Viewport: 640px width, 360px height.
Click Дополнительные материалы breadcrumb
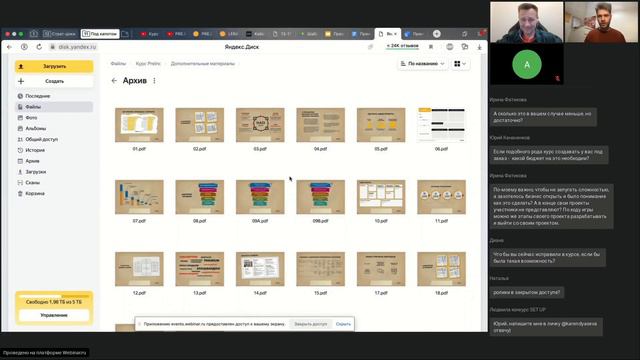(x=202, y=64)
